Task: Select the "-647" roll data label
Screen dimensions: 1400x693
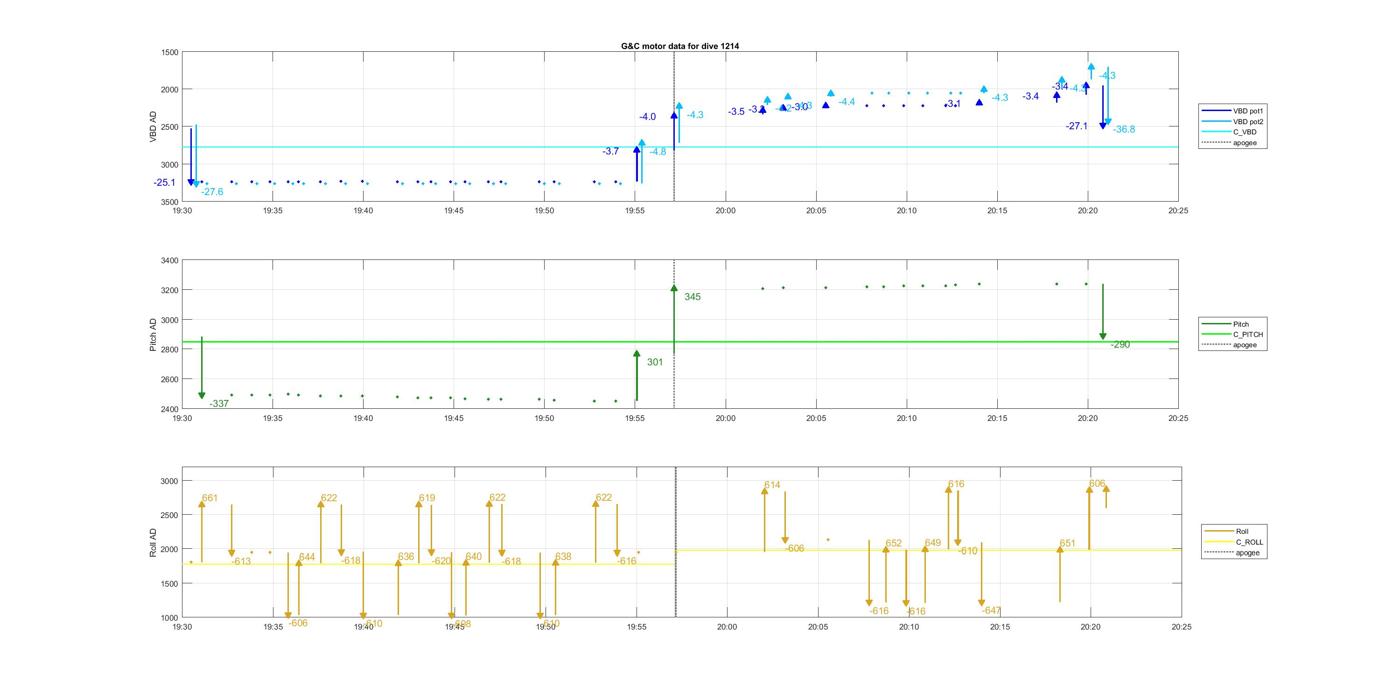Action: pos(991,610)
